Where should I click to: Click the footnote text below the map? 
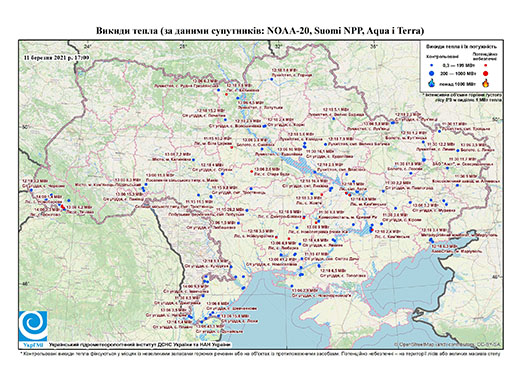click(x=260, y=353)
